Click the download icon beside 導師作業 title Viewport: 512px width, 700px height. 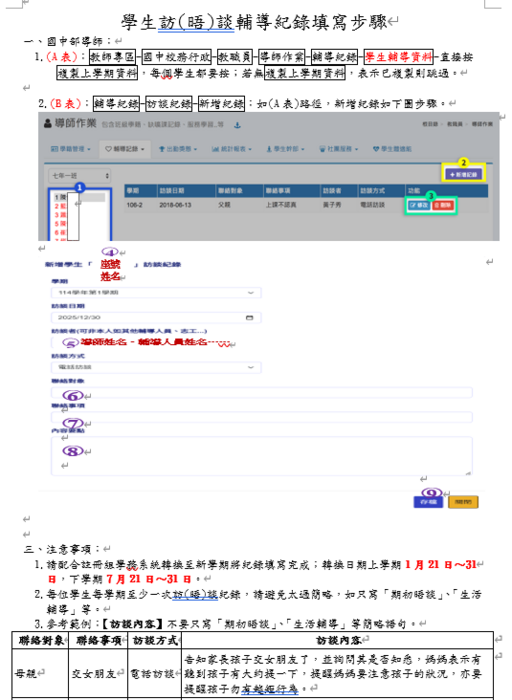[237, 125]
